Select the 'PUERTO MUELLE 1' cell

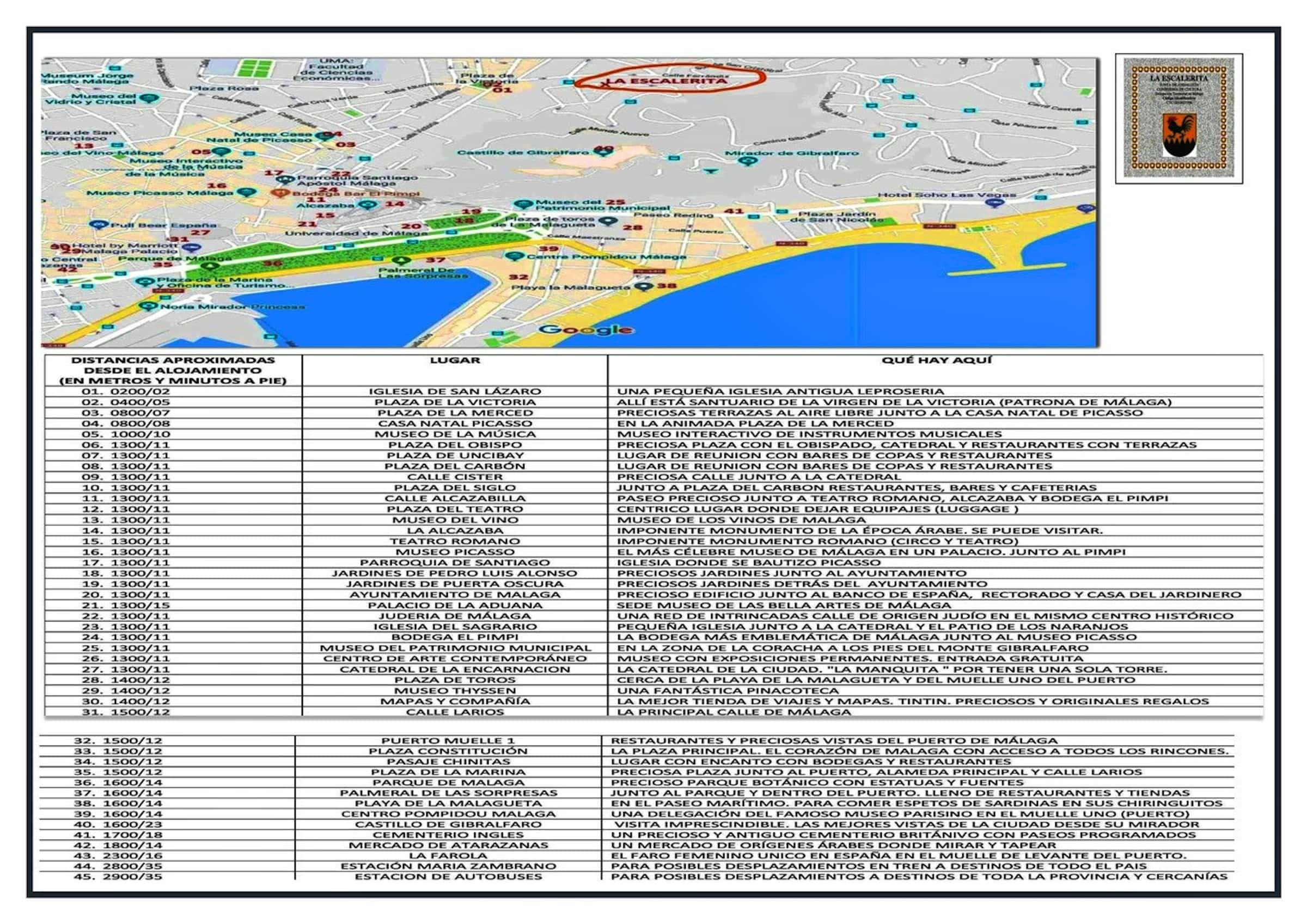(x=448, y=741)
